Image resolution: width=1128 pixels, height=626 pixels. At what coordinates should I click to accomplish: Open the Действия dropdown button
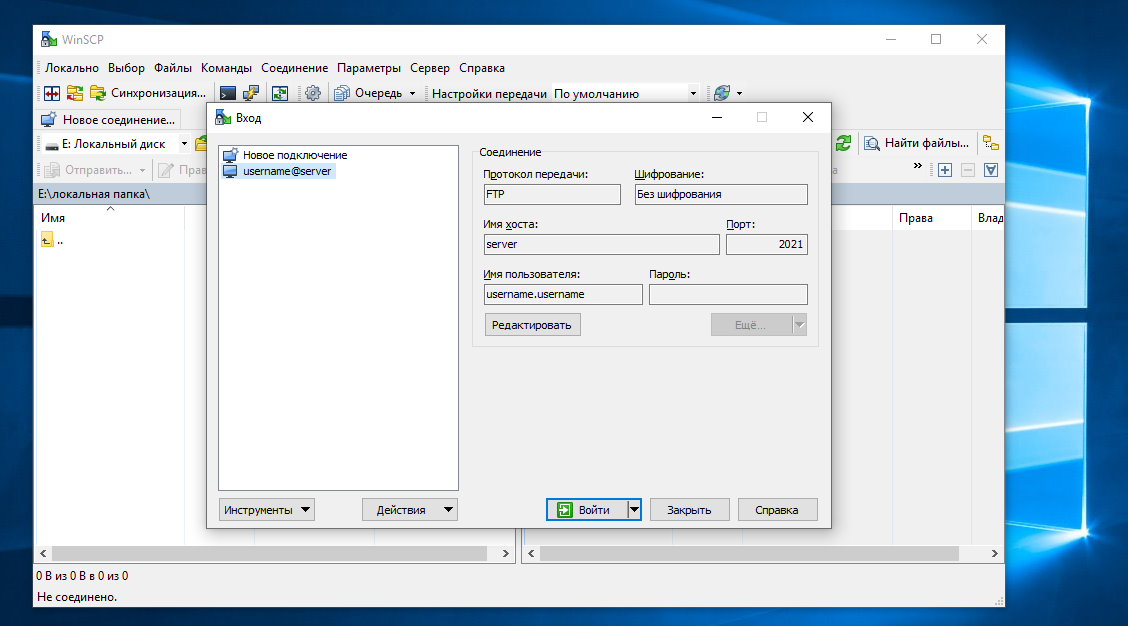410,510
